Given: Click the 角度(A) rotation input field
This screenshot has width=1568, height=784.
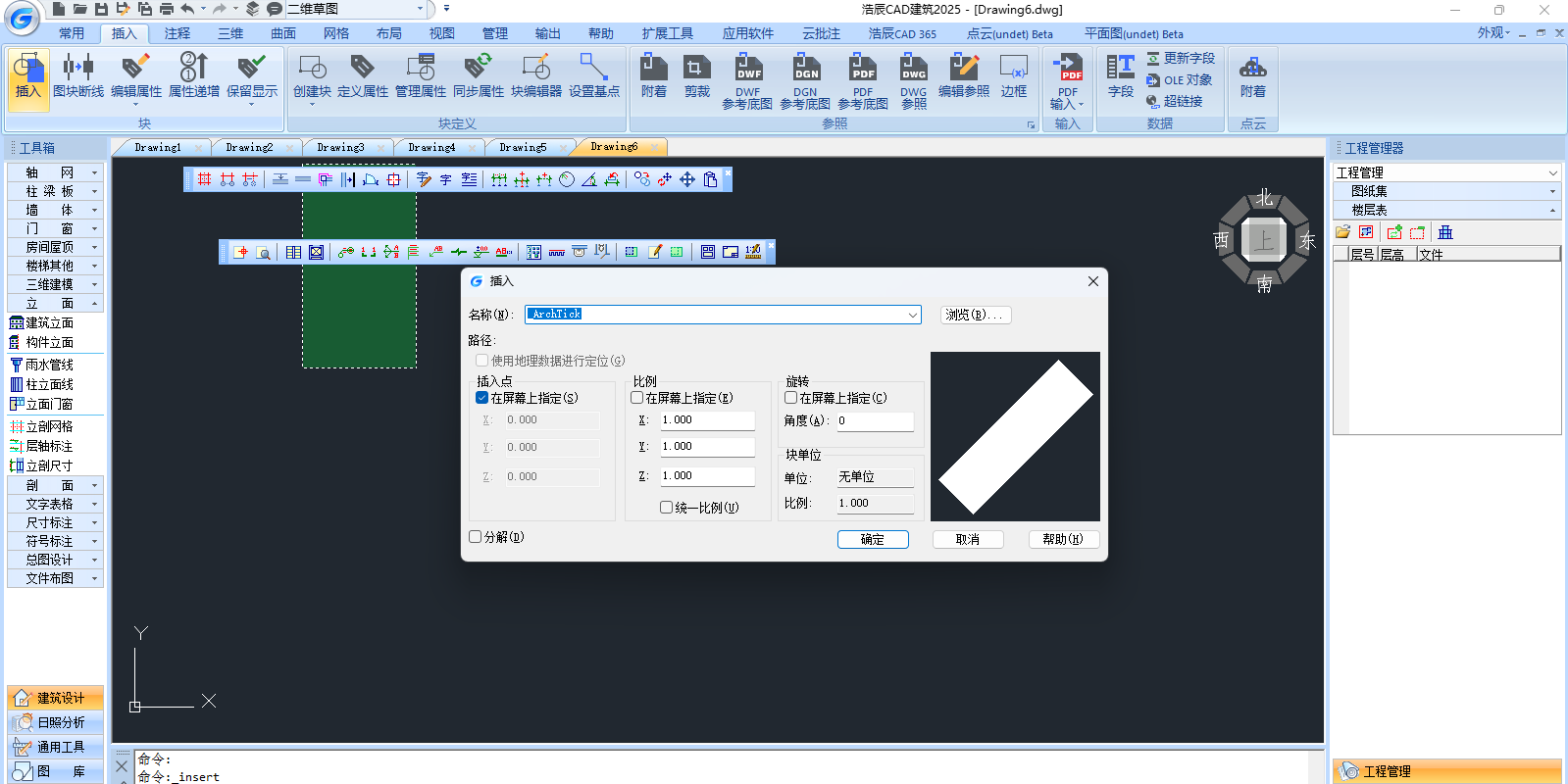Looking at the screenshot, I should pos(874,420).
